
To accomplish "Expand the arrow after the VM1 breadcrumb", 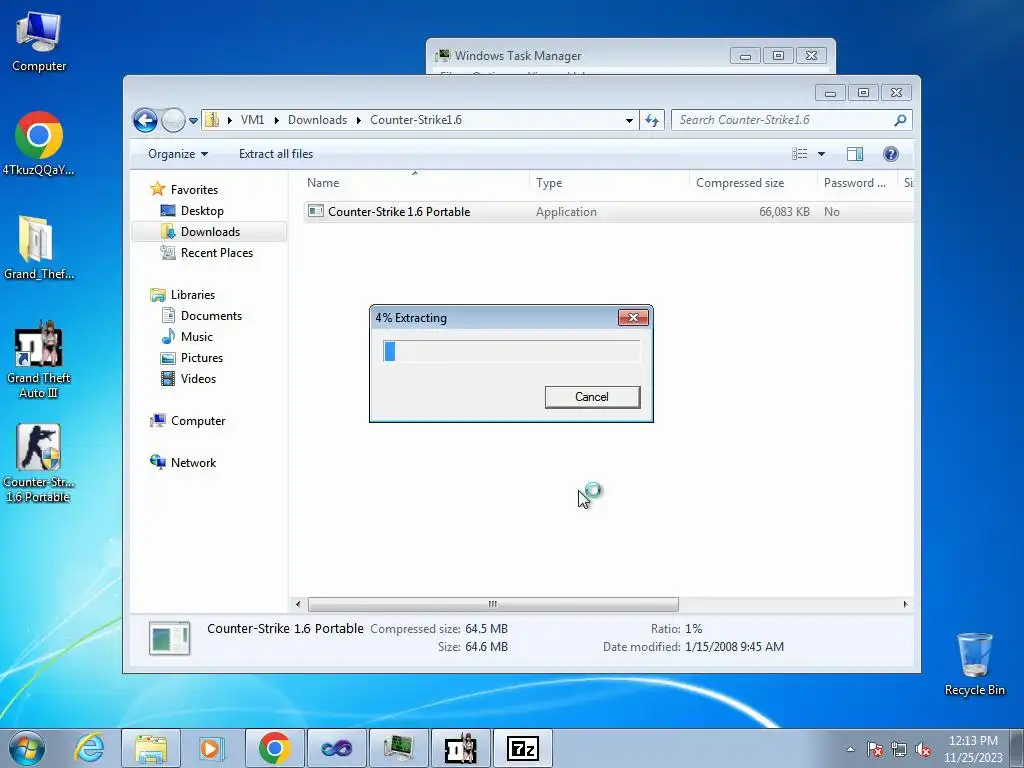I will coord(276,120).
